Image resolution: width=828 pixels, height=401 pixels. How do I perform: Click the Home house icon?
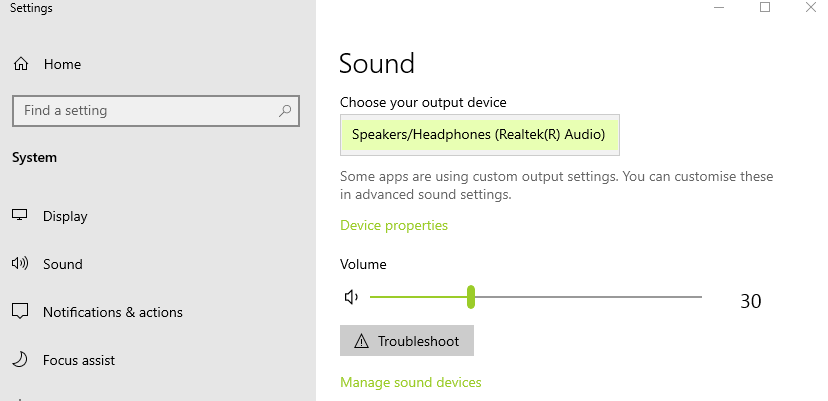[x=21, y=64]
